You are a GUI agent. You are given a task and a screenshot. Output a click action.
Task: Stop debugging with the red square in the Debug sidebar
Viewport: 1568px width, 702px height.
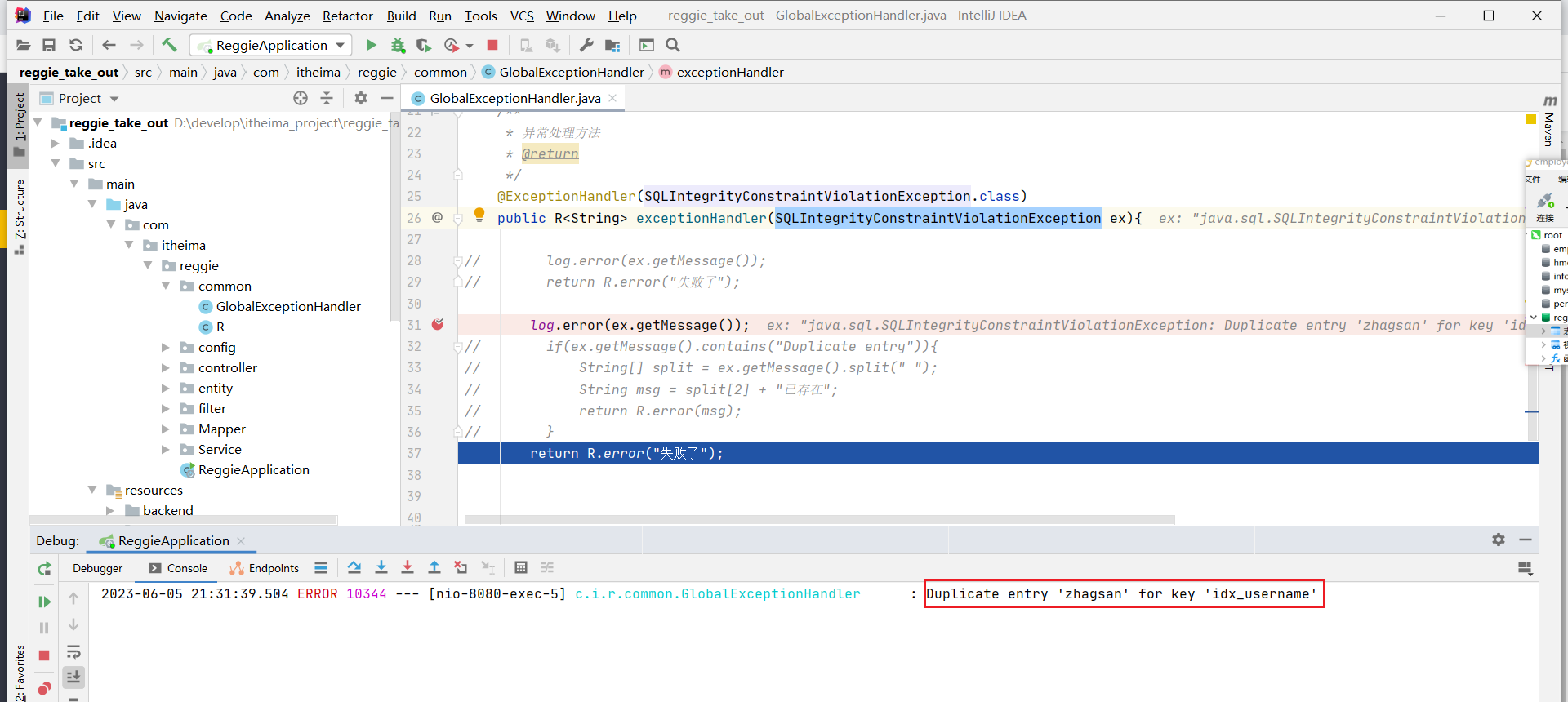(44, 655)
